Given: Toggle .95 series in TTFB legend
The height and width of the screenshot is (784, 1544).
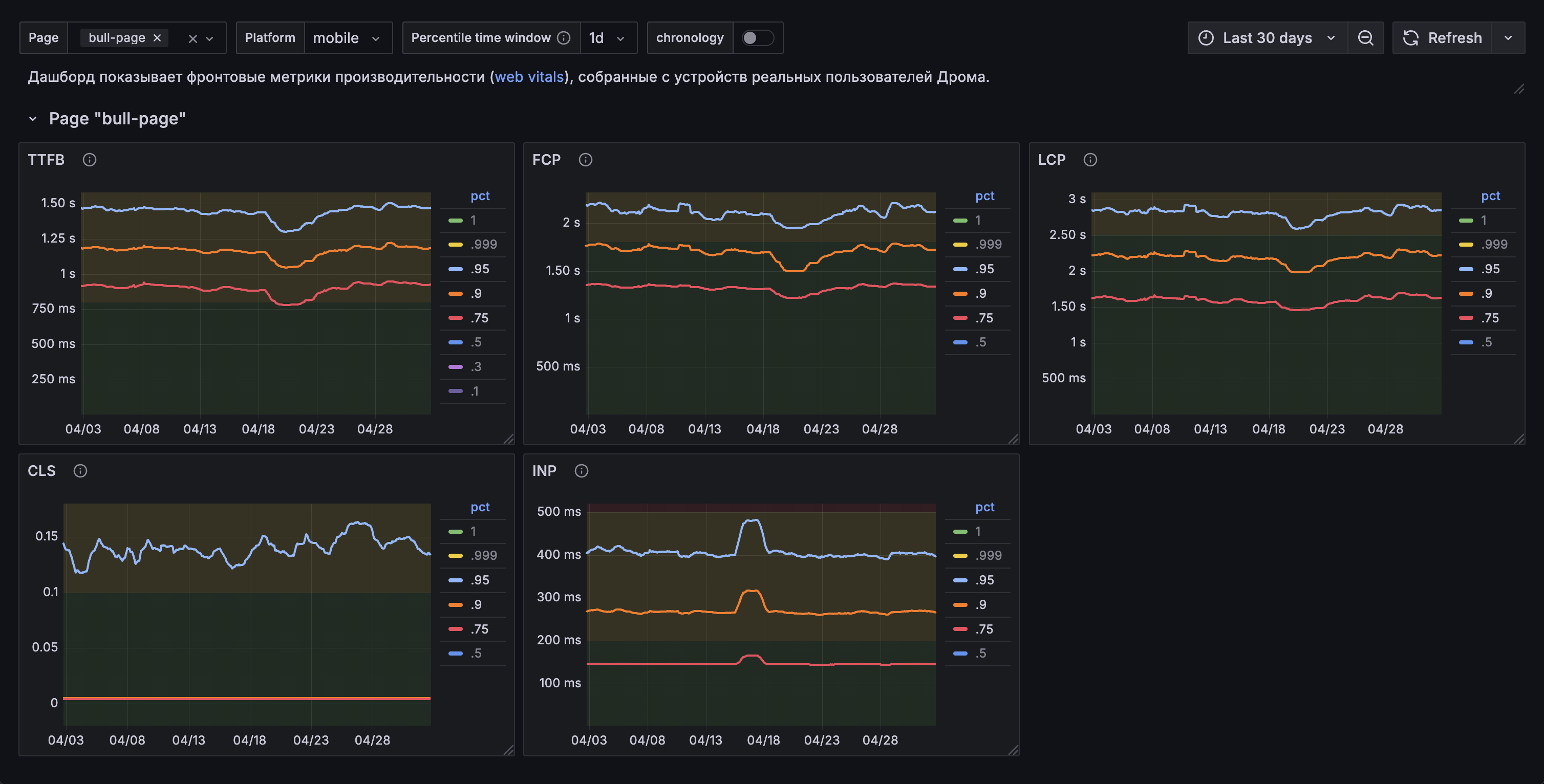Looking at the screenshot, I should [x=480, y=269].
